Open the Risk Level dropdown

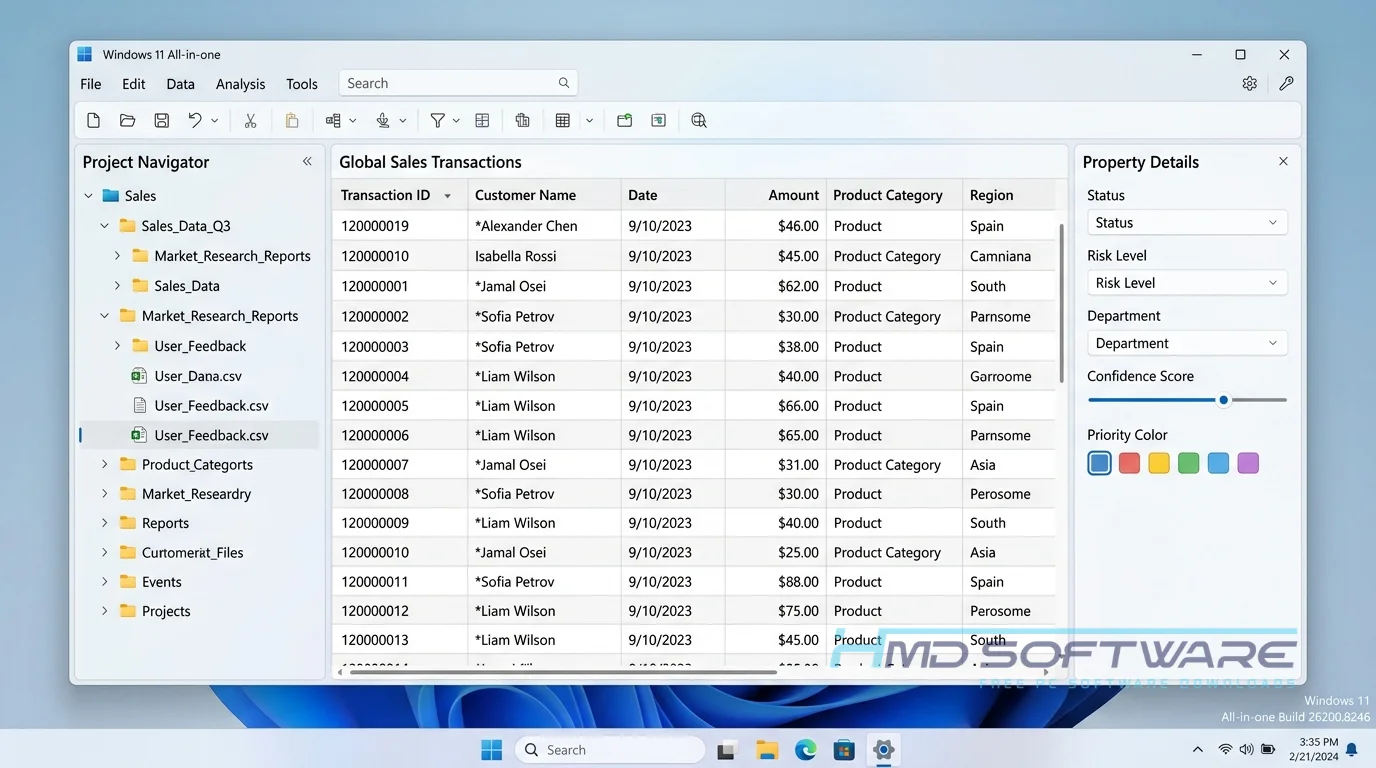(x=1187, y=283)
